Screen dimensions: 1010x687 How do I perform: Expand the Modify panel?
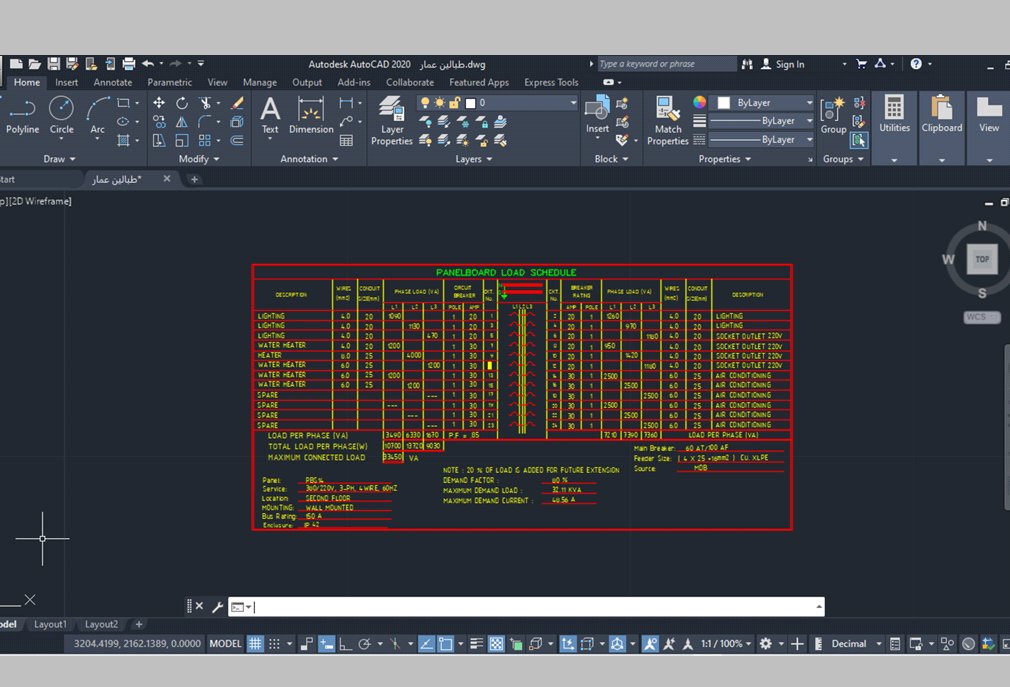coord(199,159)
